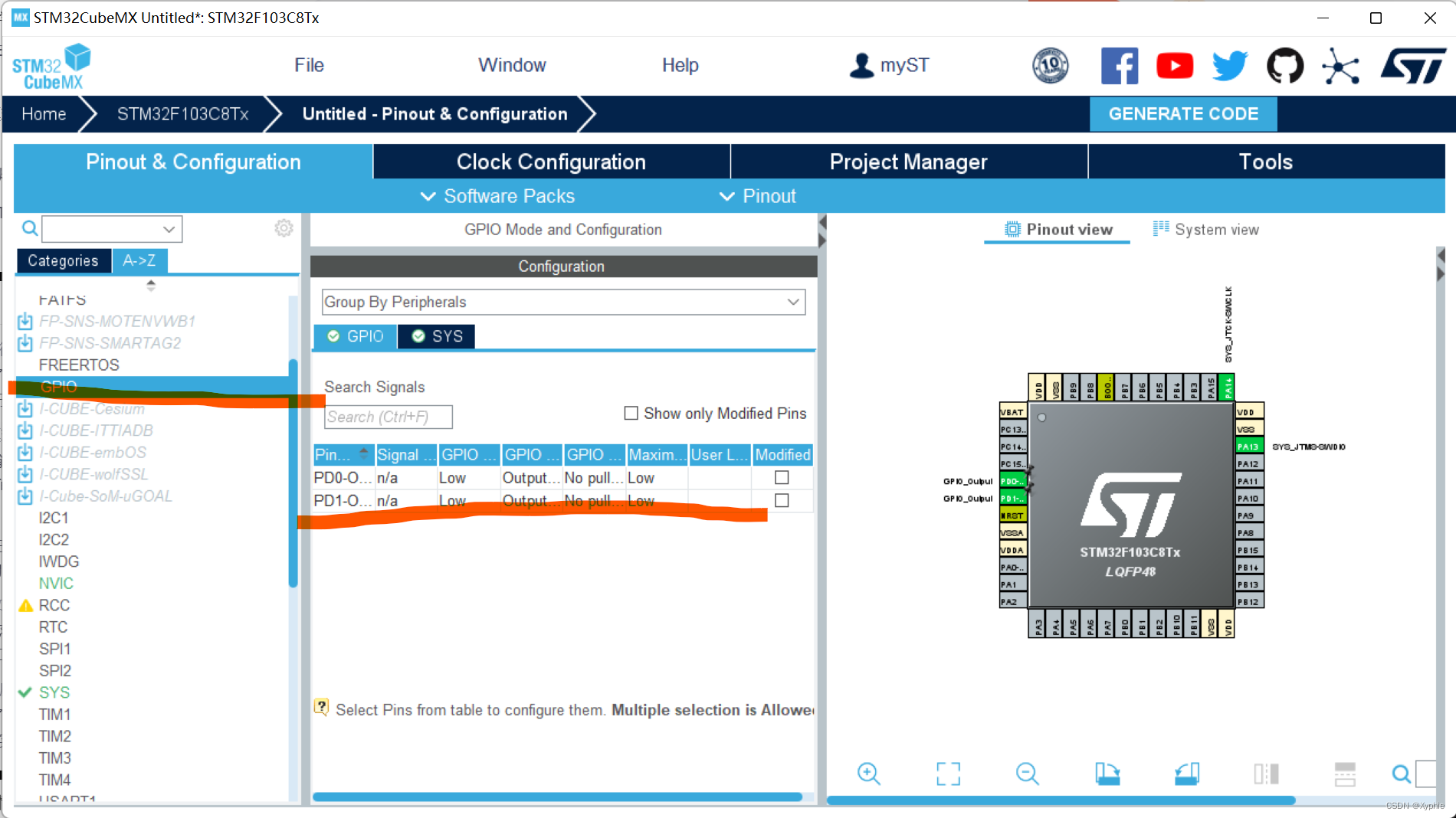1456x818 pixels.
Task: Click the download icon next to I-CUBE-wolfSSL
Action: click(25, 474)
